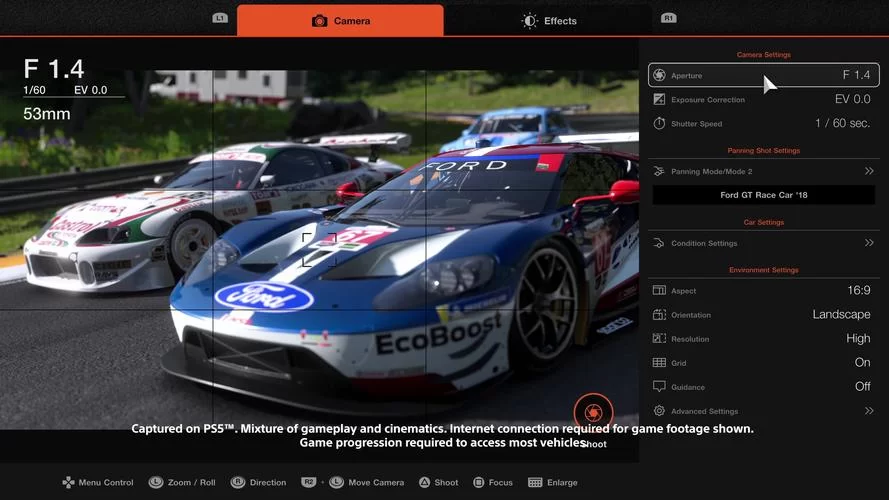The width and height of the screenshot is (889, 500).
Task: Click the Move Camera label
Action: coord(376,482)
